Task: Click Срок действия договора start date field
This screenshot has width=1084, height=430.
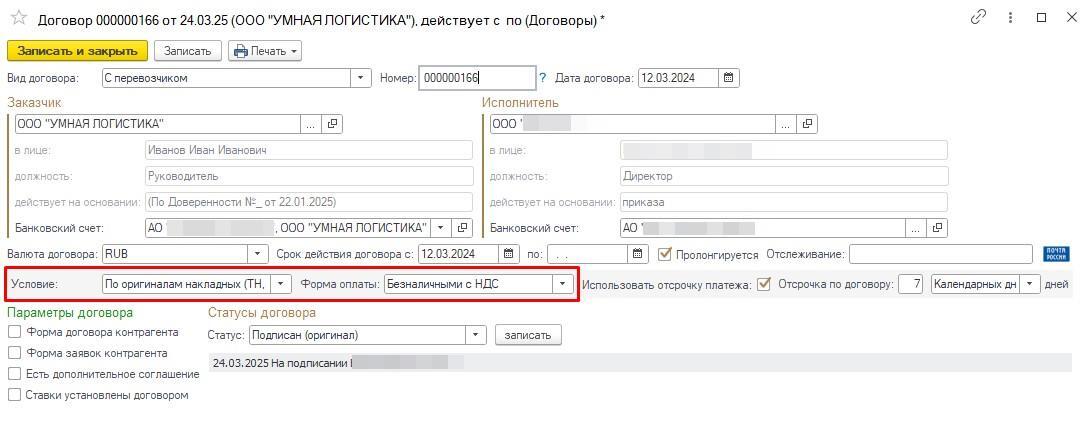Action: pos(459,254)
